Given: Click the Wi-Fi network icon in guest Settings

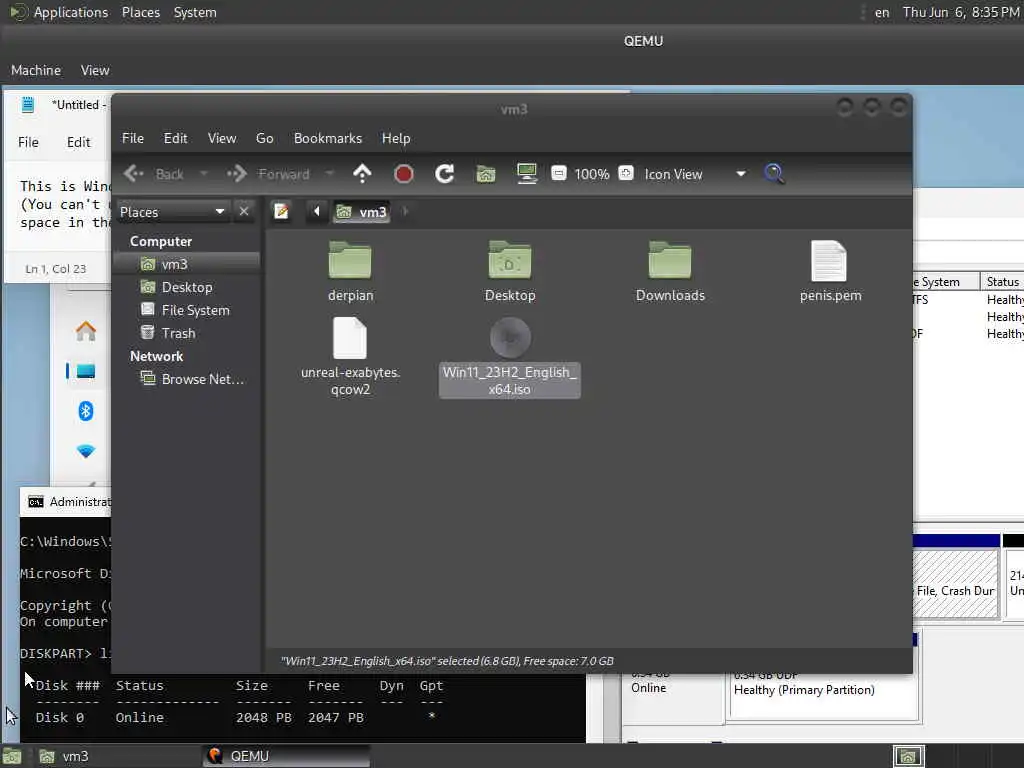Looking at the screenshot, I should pyautogui.click(x=86, y=451).
